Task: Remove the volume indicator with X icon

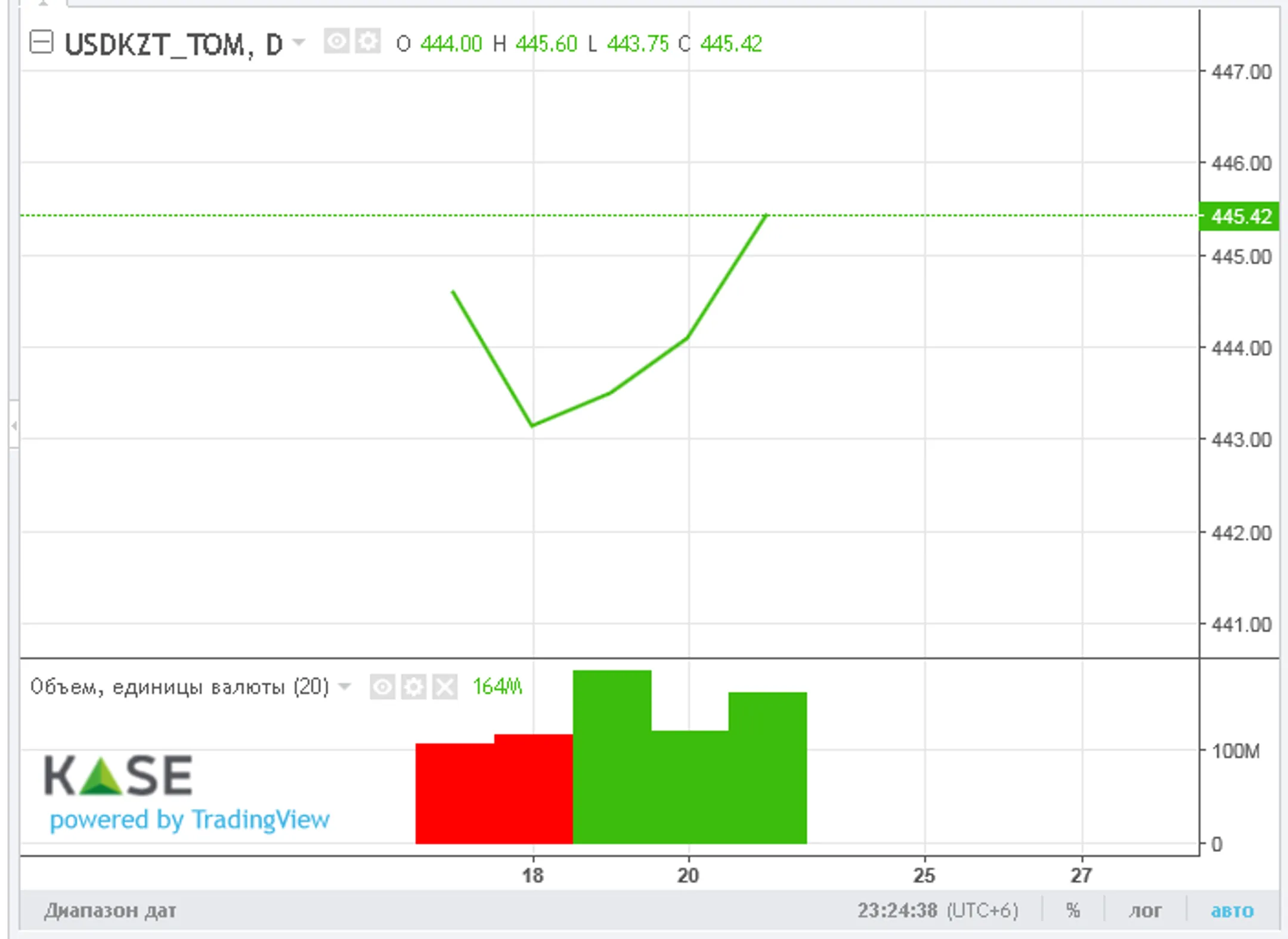Action: click(x=445, y=687)
